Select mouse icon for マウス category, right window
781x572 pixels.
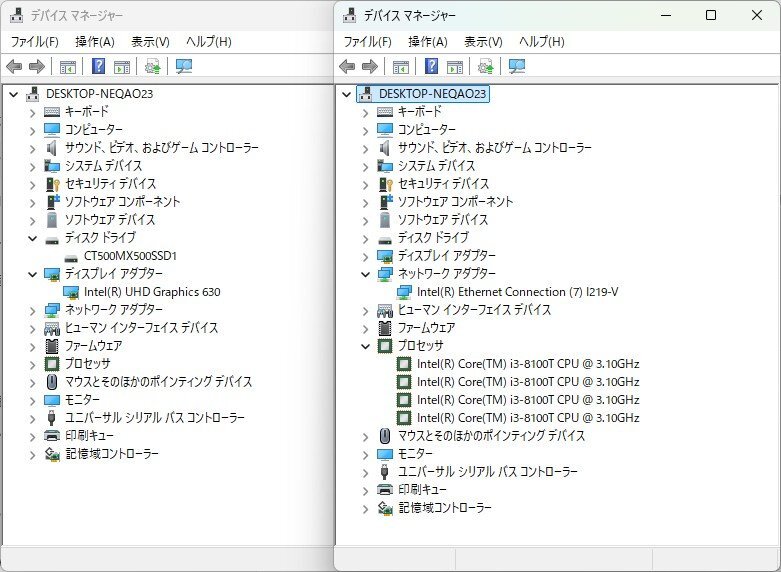[x=385, y=436]
